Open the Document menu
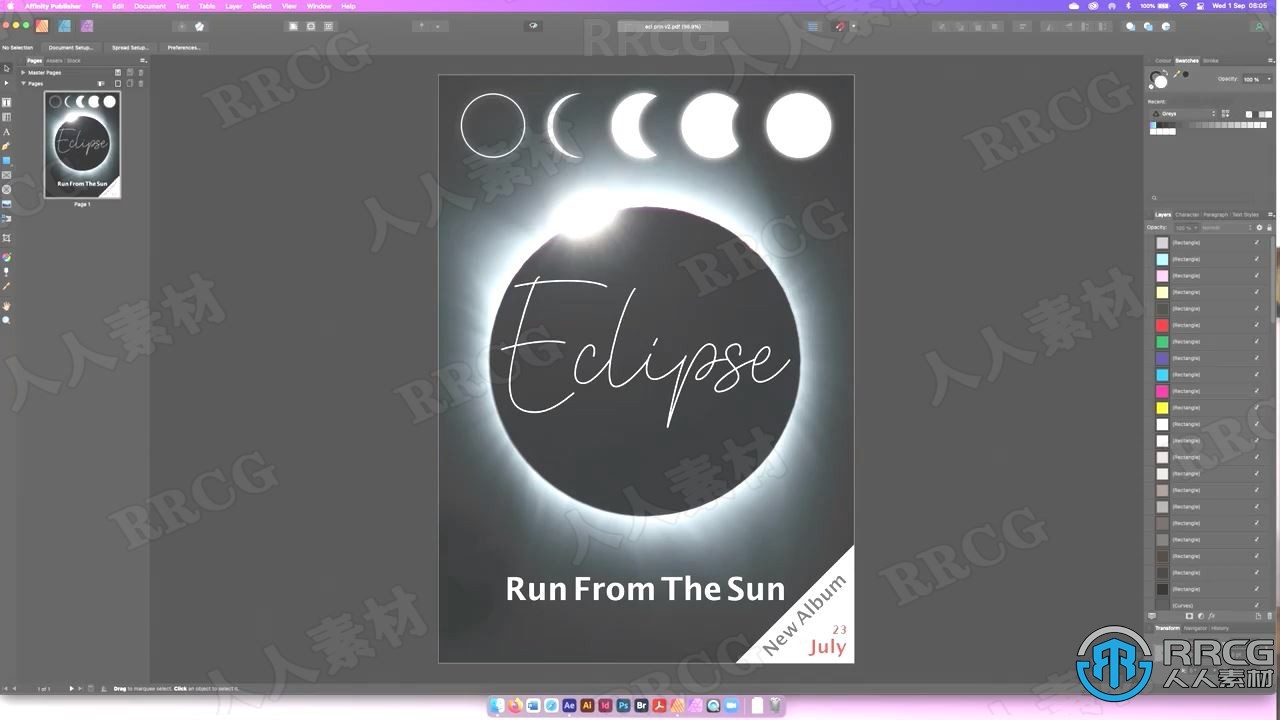 150,6
